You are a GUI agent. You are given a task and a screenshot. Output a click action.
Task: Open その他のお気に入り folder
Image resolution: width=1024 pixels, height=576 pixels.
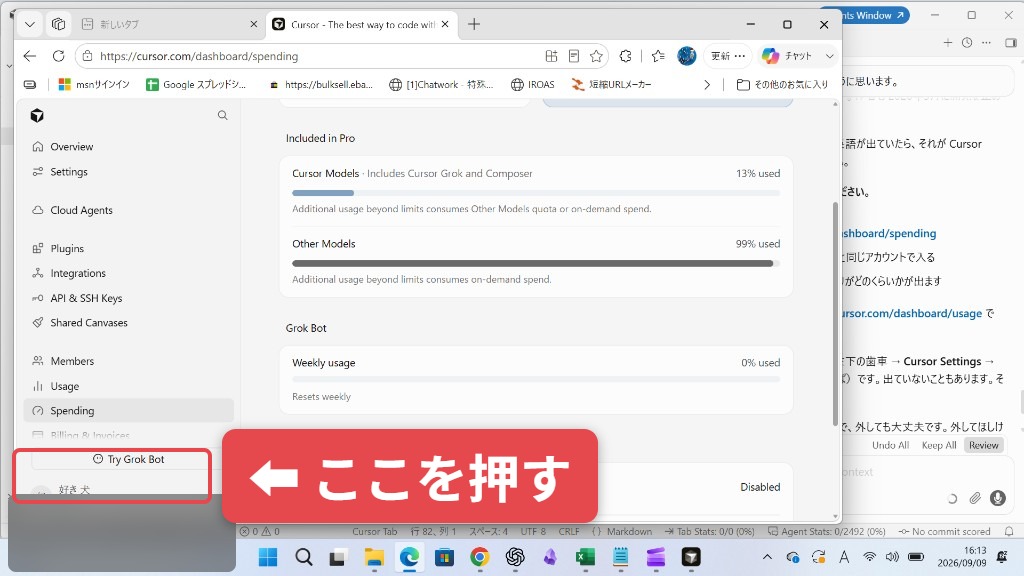tap(782, 84)
